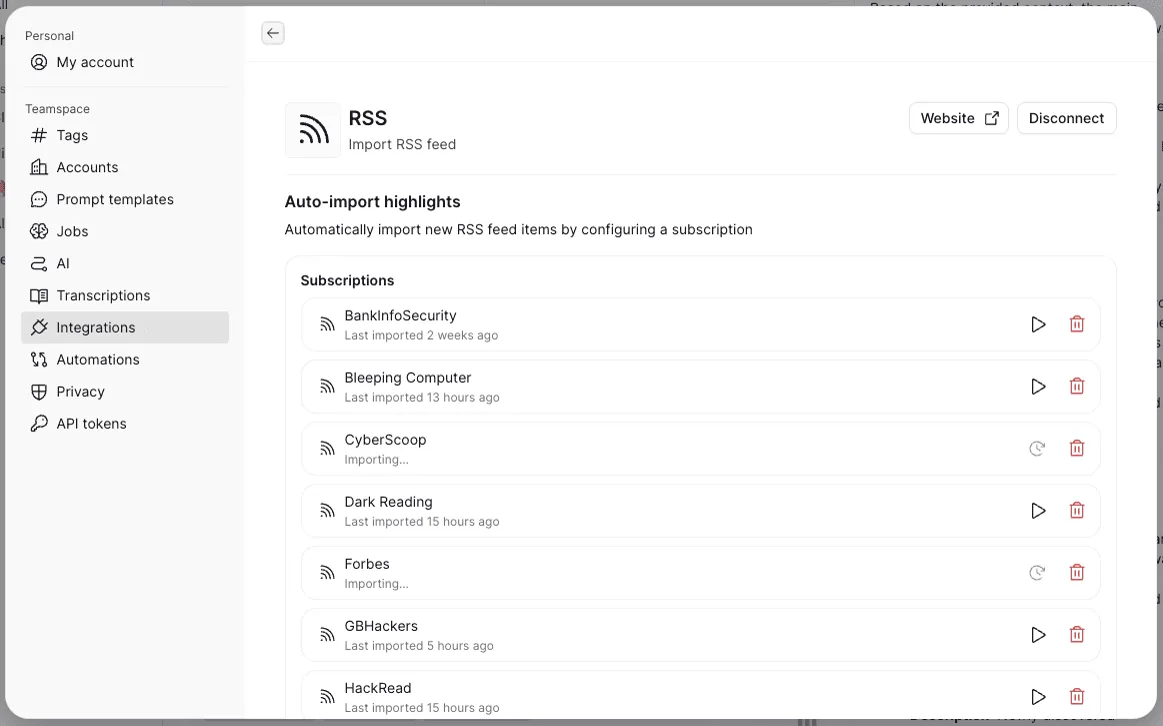
Task: Click 'Last imported 2 weeks ago' text
Action: click(x=421, y=335)
